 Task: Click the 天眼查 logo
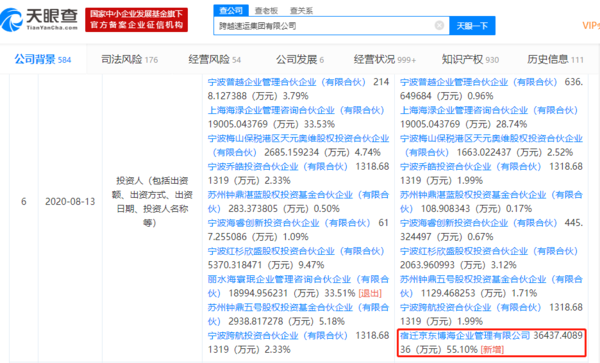tap(39, 19)
